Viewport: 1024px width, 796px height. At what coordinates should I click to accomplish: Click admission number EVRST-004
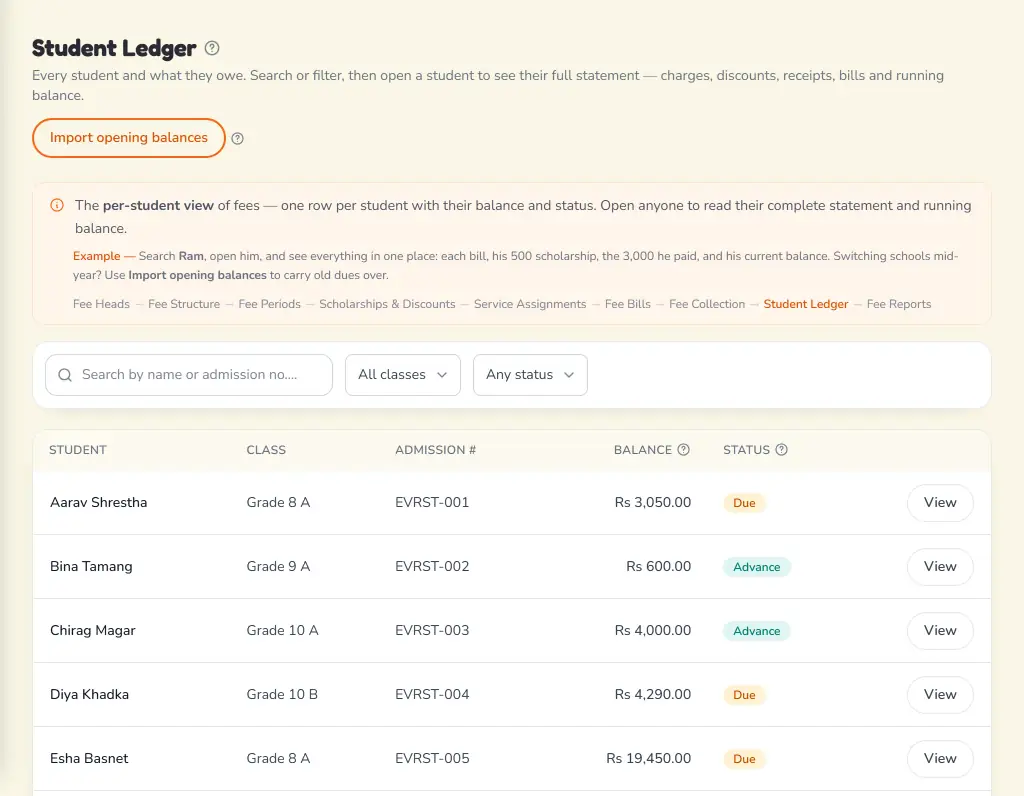pos(432,694)
